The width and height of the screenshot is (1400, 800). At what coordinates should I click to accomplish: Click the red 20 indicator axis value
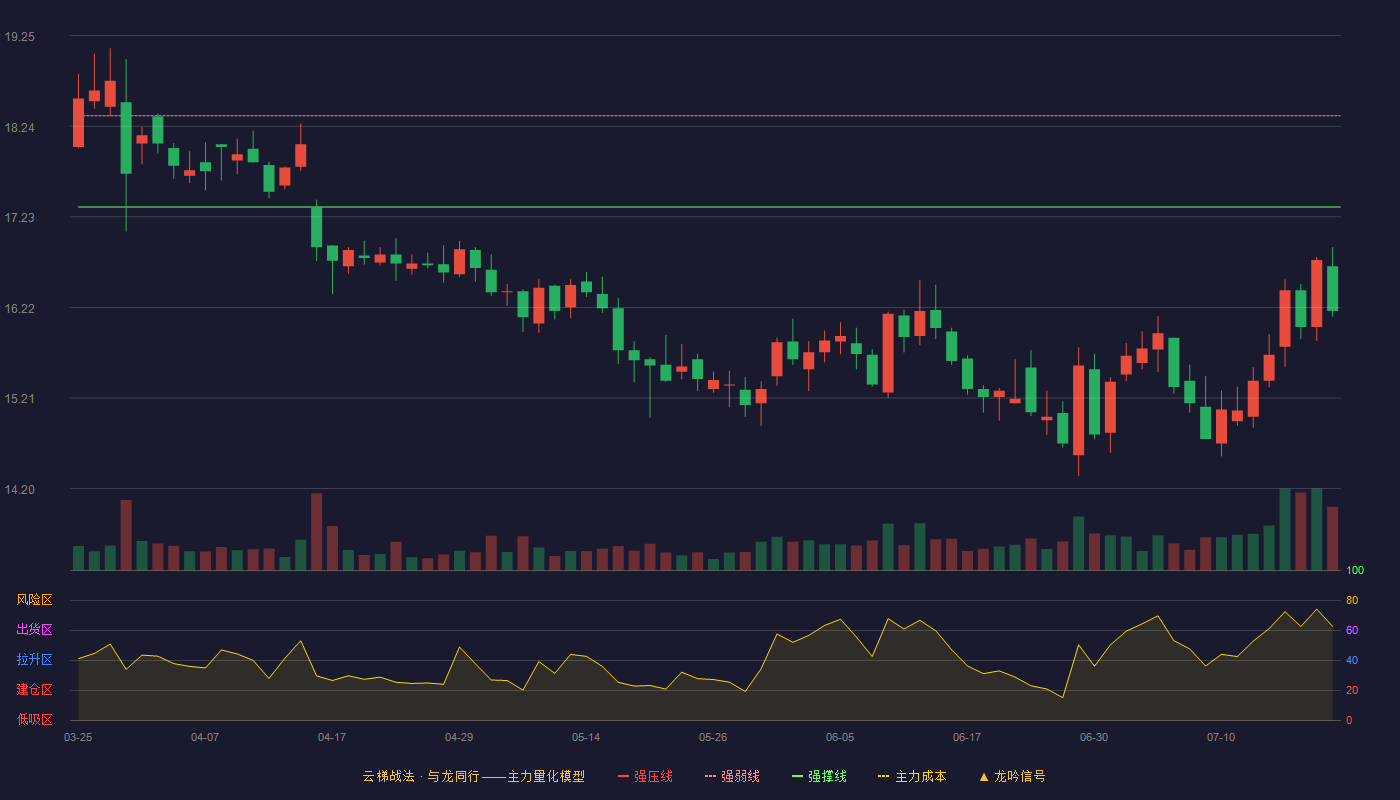click(1352, 690)
